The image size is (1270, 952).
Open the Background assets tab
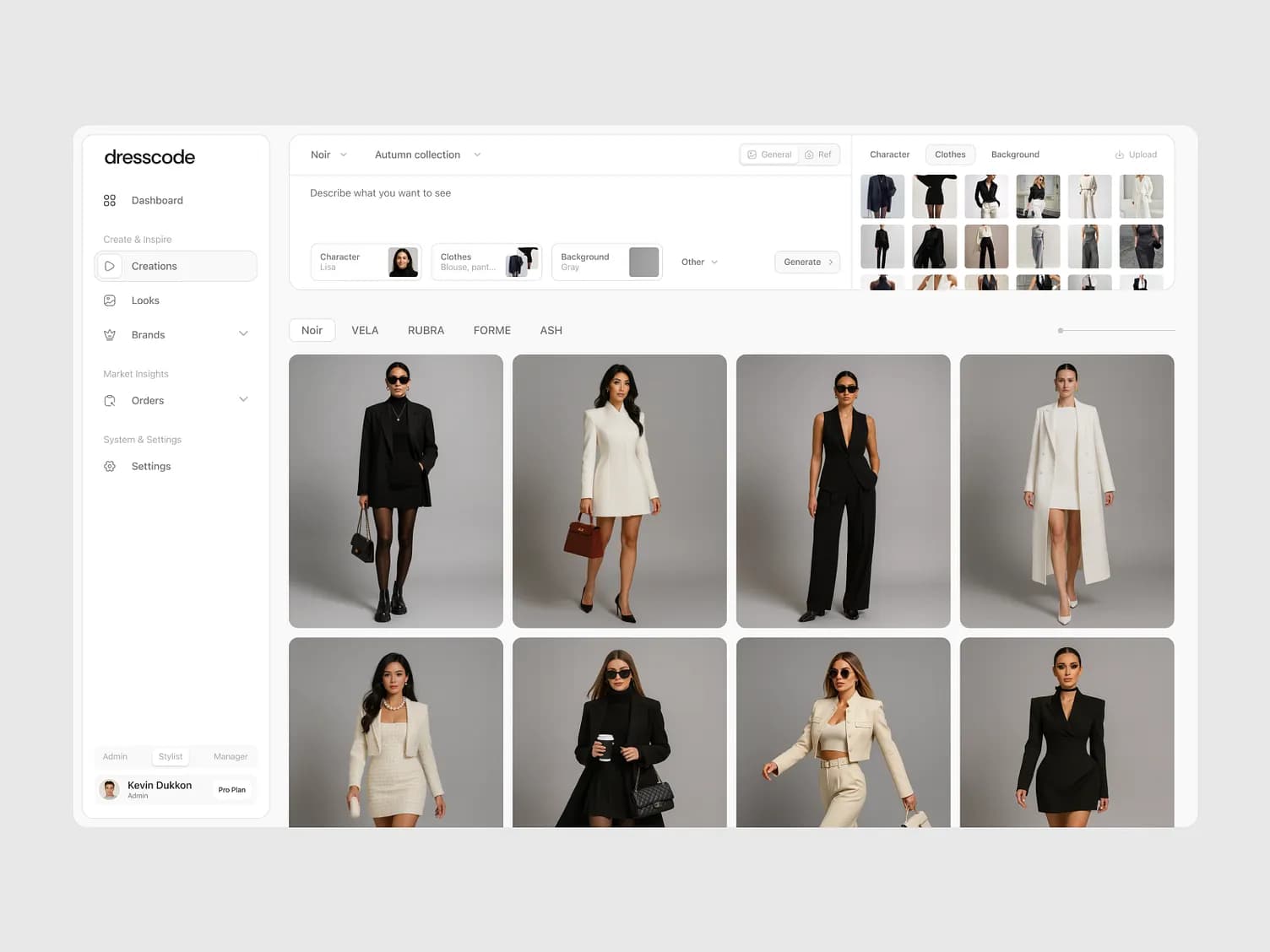coord(1015,154)
